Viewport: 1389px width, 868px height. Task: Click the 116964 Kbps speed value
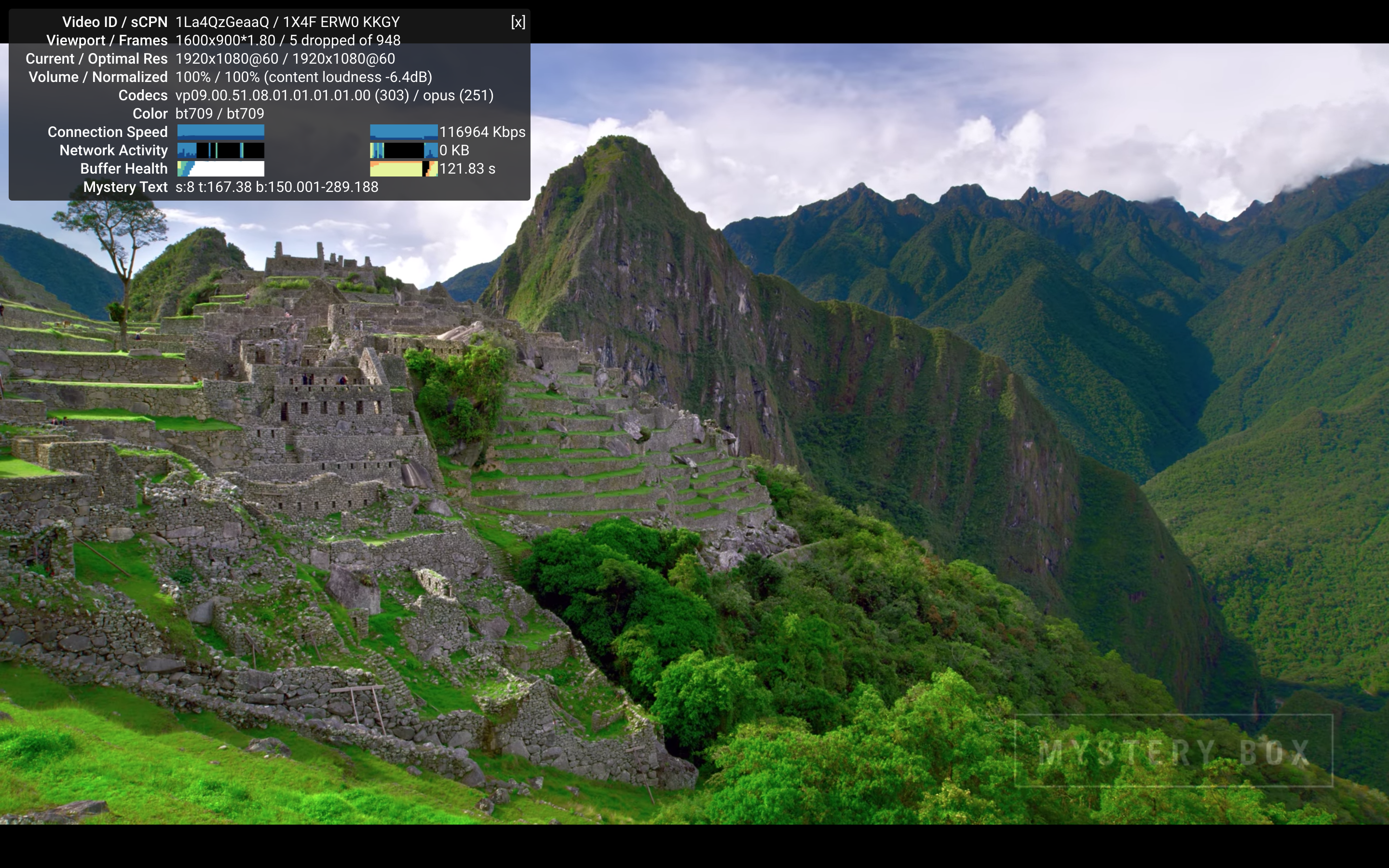pyautogui.click(x=482, y=132)
